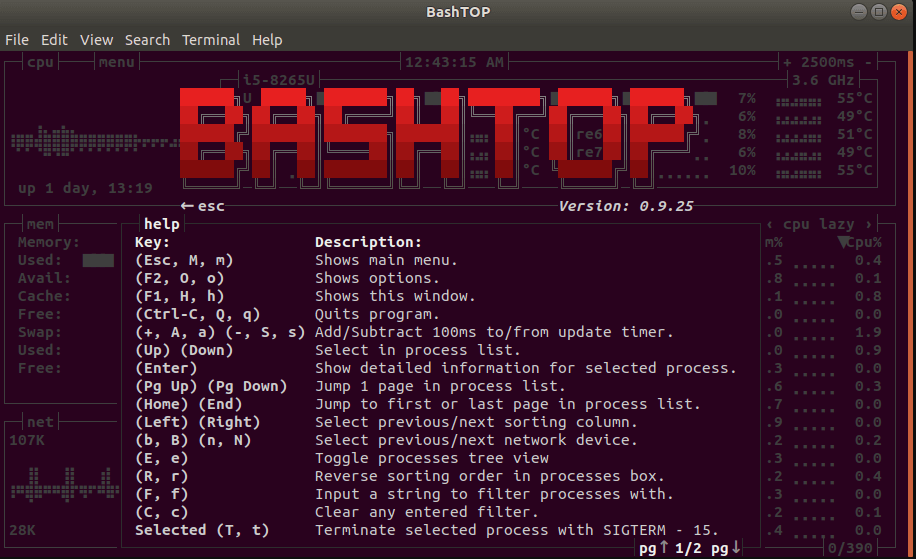Click the 'Key:' column header
Screen dimensions: 916x559
[152, 242]
